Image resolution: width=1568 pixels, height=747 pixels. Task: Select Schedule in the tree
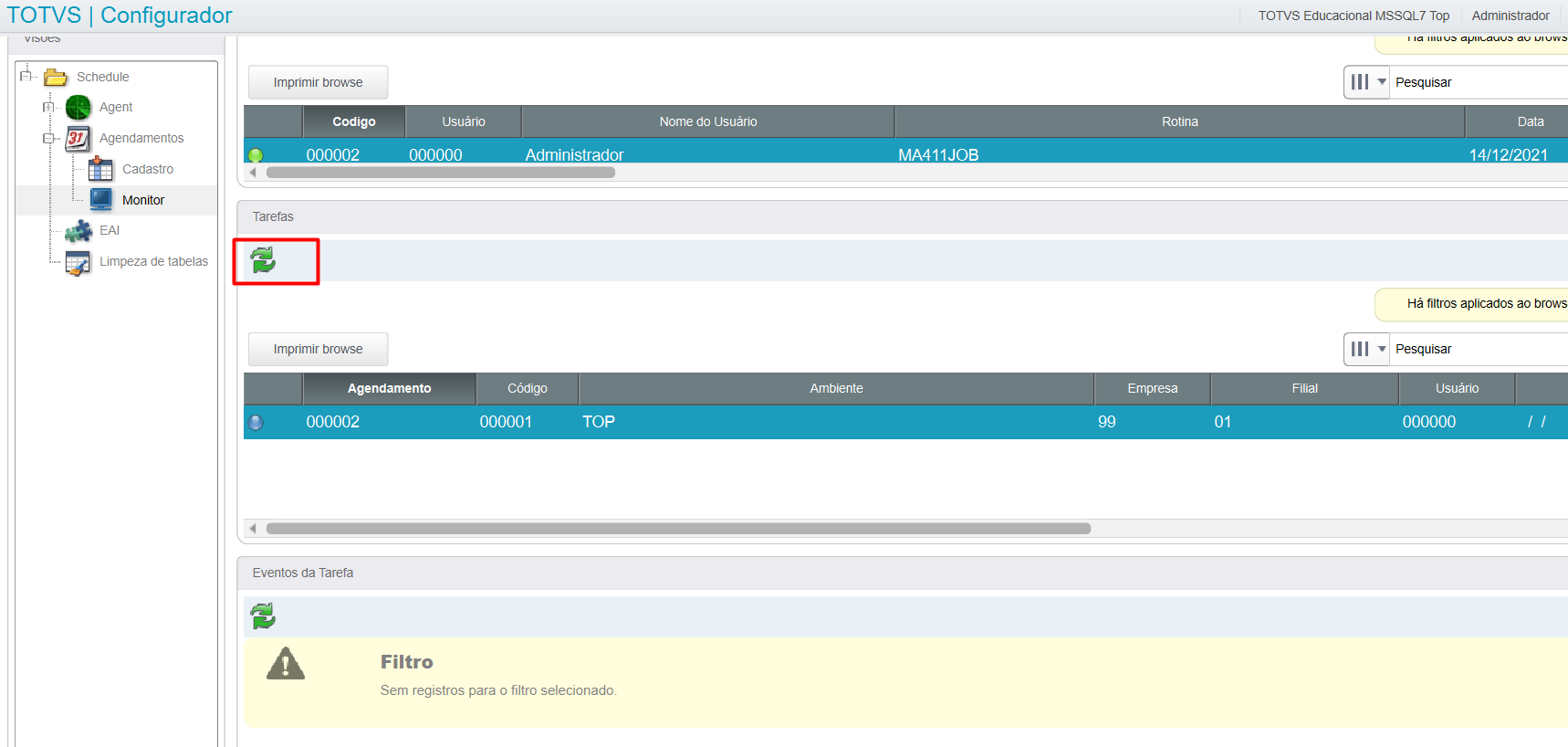tap(102, 77)
